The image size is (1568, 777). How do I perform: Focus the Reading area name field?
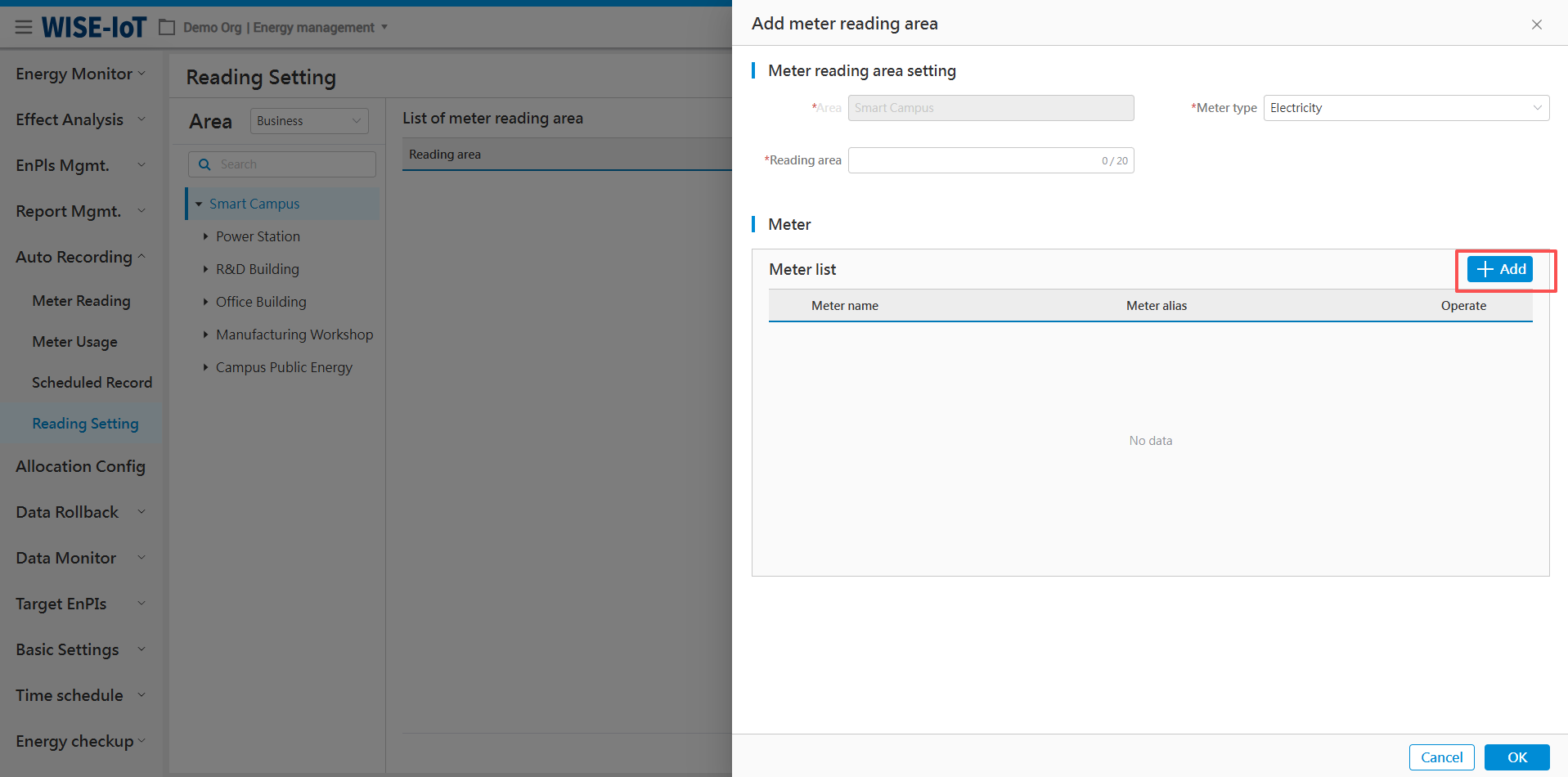point(973,160)
